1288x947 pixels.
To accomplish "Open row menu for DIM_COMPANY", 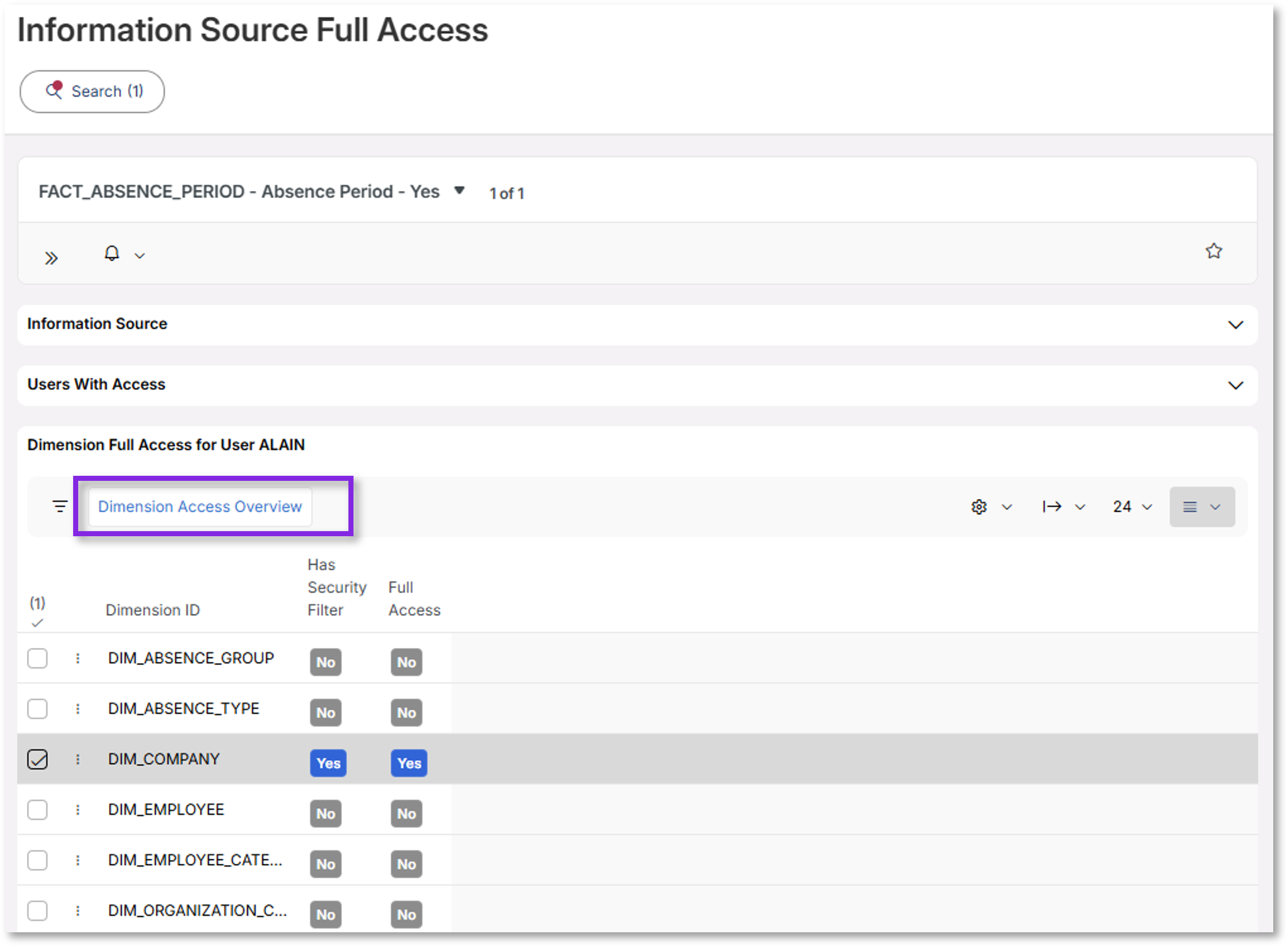I will point(77,759).
